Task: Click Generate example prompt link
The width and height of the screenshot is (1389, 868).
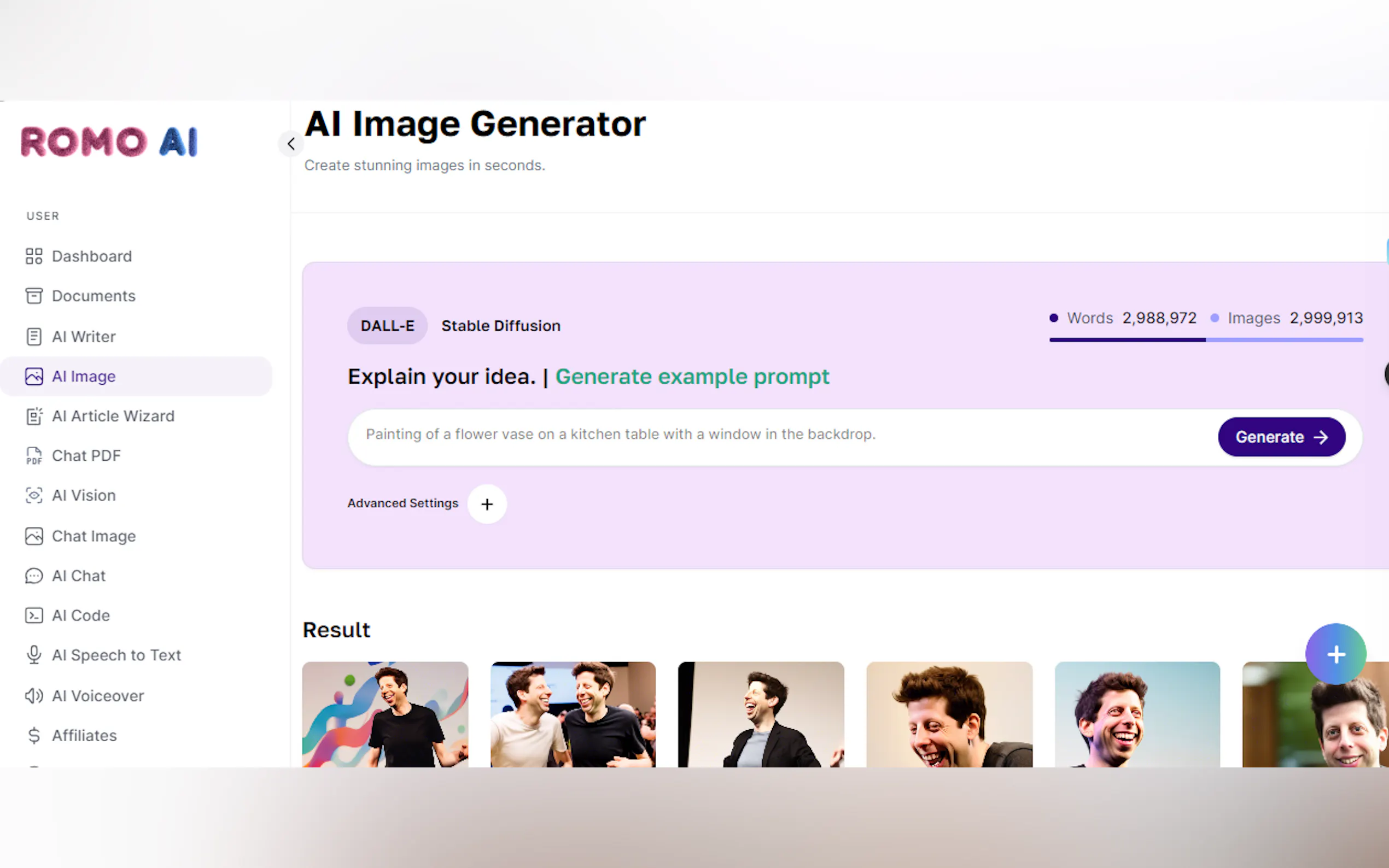Action: (692, 377)
